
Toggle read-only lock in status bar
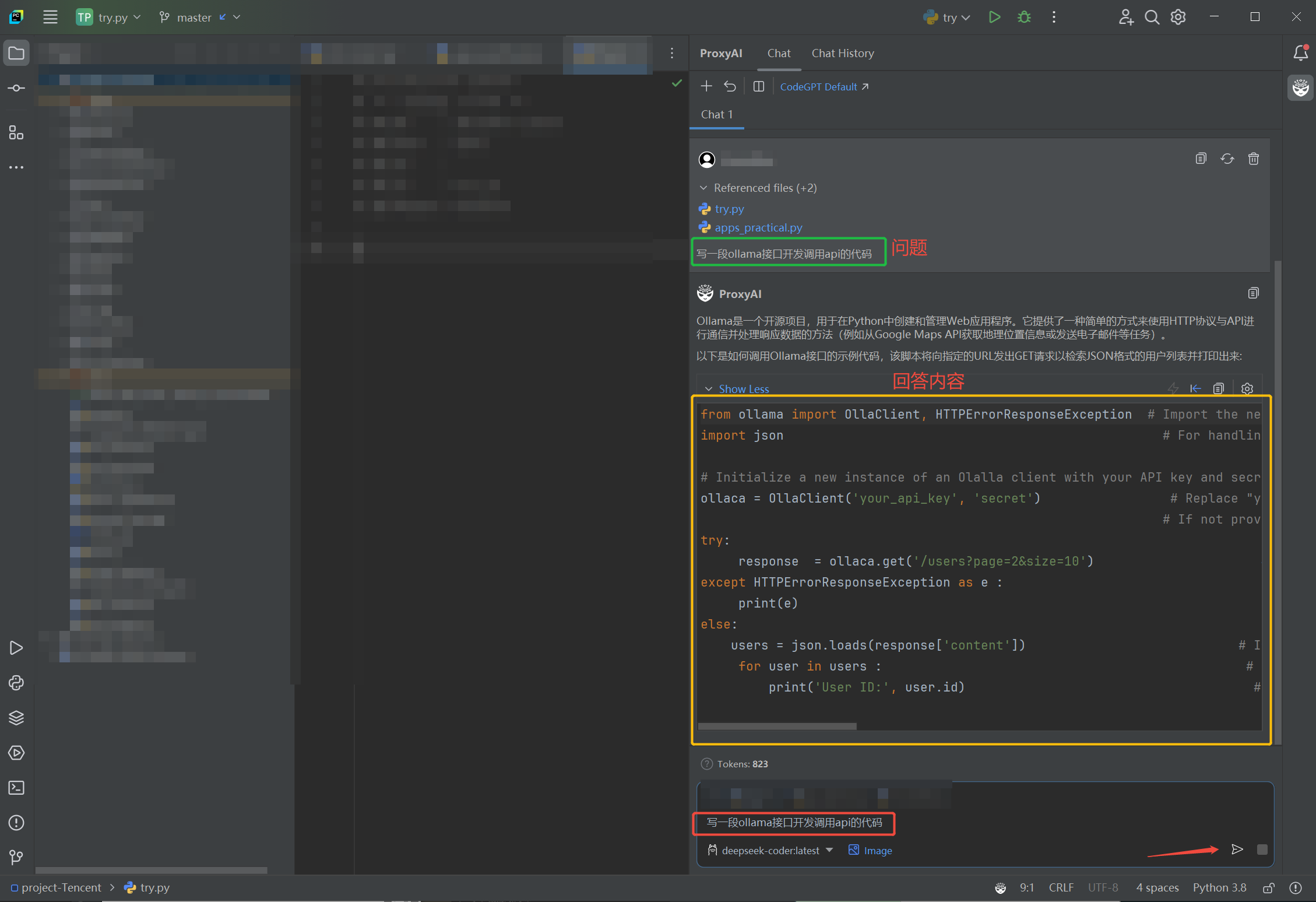(1268, 888)
